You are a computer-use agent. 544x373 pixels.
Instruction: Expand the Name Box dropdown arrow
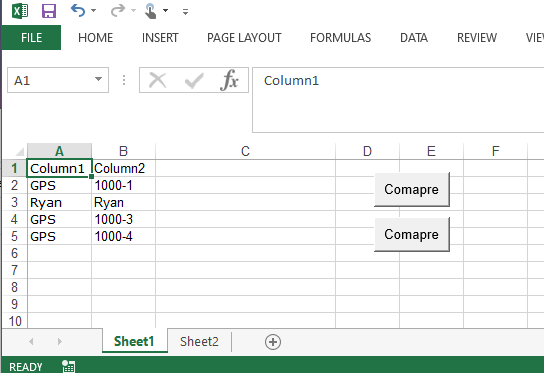tap(99, 79)
